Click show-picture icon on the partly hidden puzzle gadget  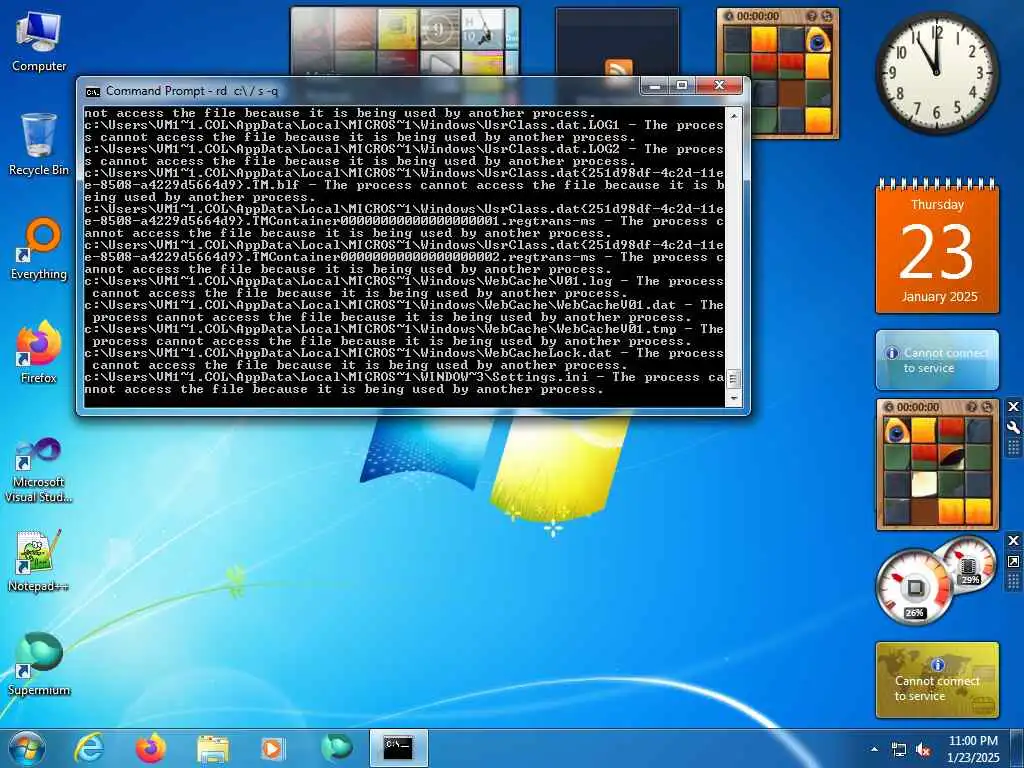click(x=812, y=16)
